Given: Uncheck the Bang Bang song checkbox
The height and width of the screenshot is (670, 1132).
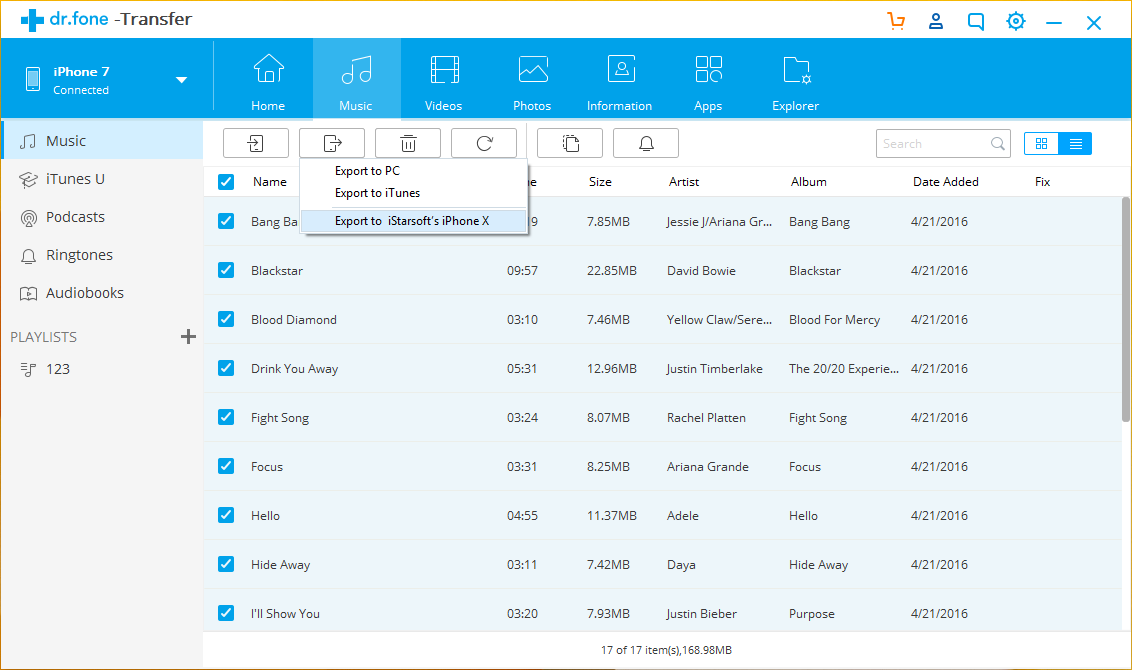Looking at the screenshot, I should (x=226, y=221).
